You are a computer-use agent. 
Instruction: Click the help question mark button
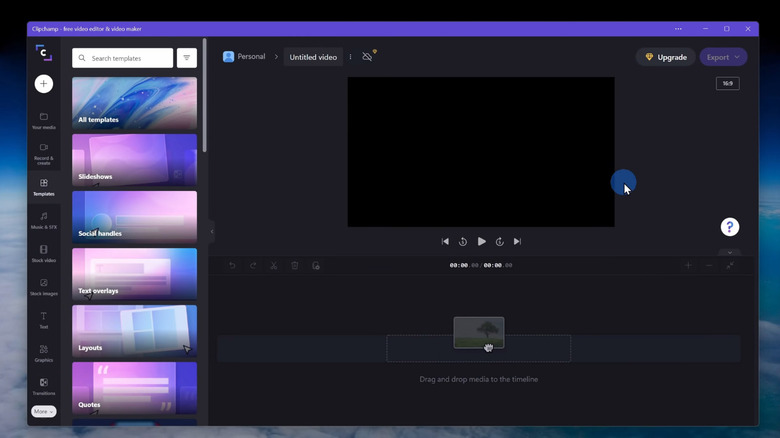coord(730,227)
